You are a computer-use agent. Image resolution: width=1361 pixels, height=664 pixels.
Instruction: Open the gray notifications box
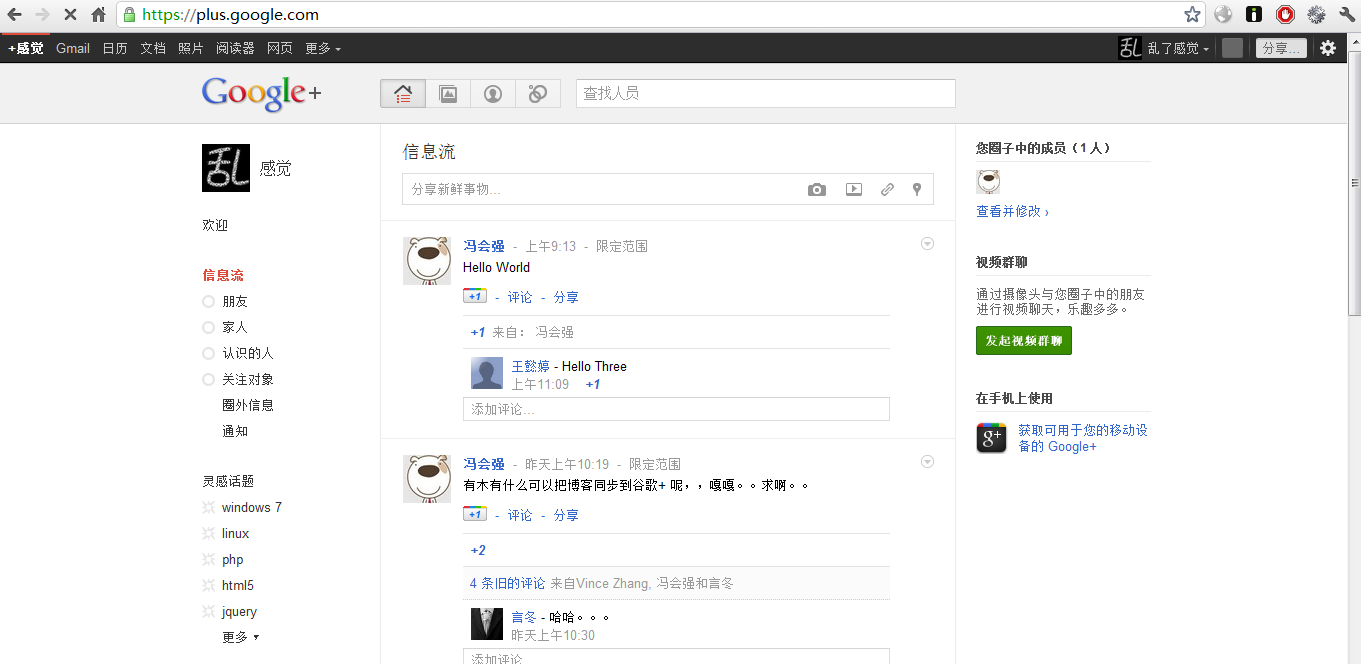click(1232, 48)
